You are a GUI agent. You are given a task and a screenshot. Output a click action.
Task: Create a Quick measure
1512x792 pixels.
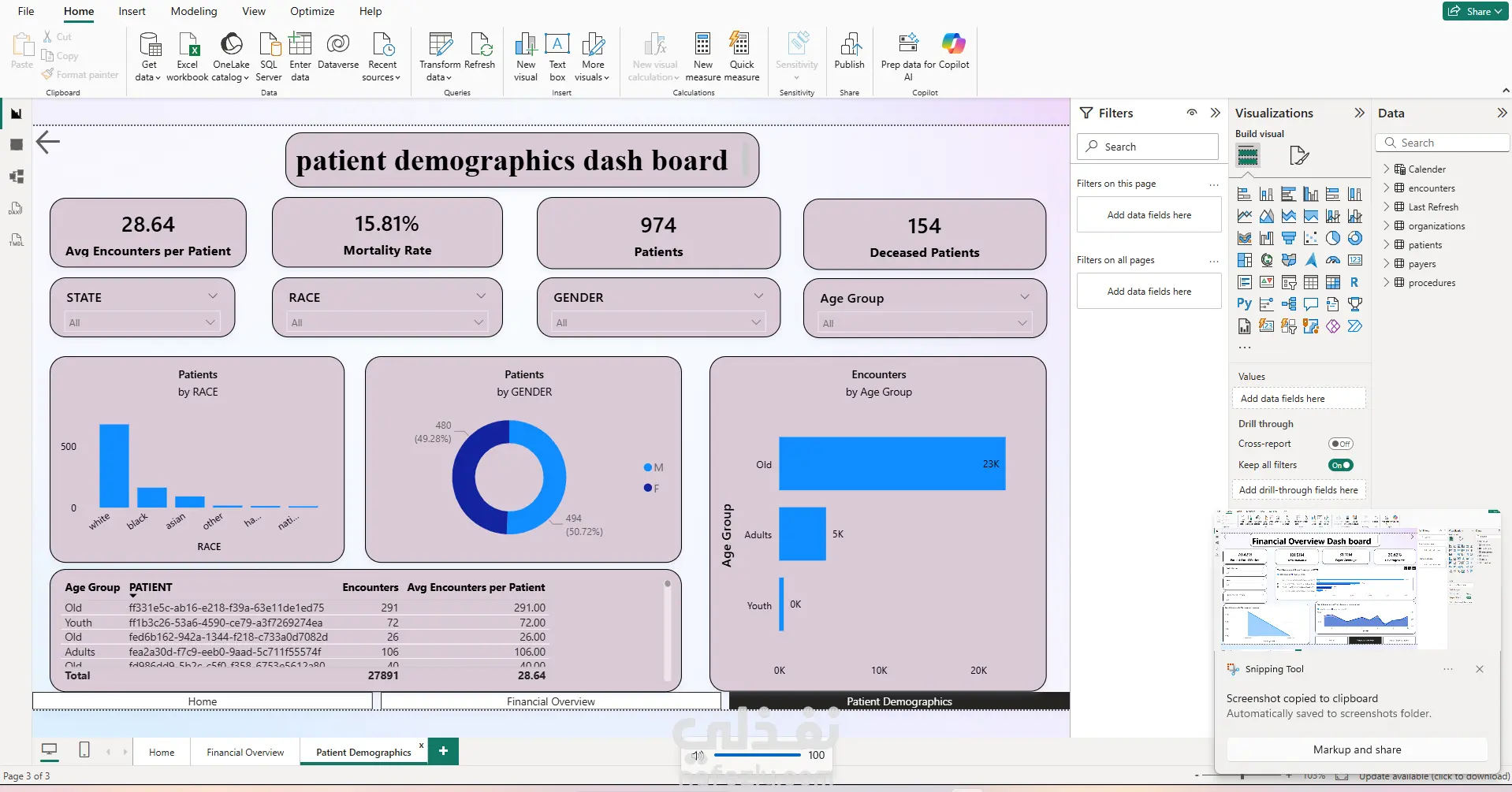pos(742,57)
